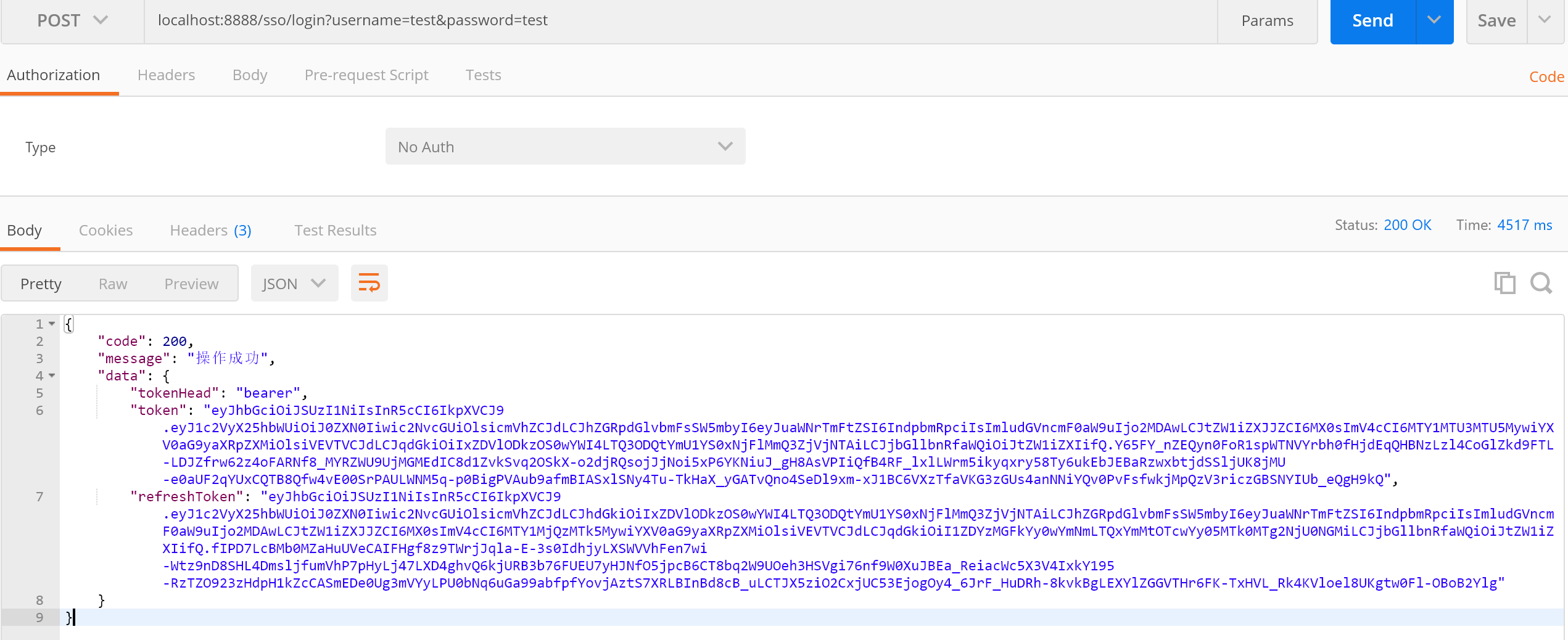Click the wrap lines icon
Screen dimensions: 1568x640
click(x=369, y=284)
